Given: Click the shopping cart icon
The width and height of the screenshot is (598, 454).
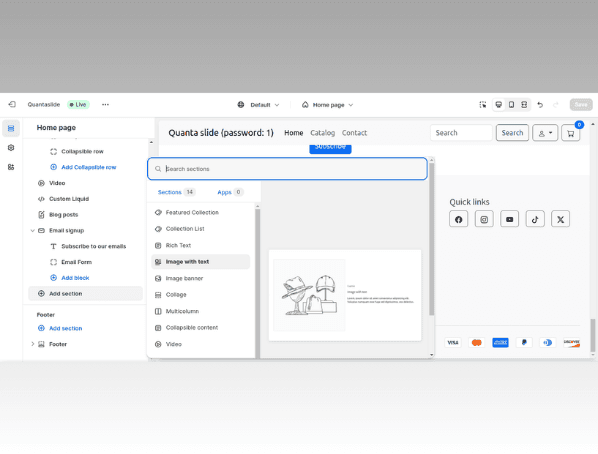Looking at the screenshot, I should (571, 133).
